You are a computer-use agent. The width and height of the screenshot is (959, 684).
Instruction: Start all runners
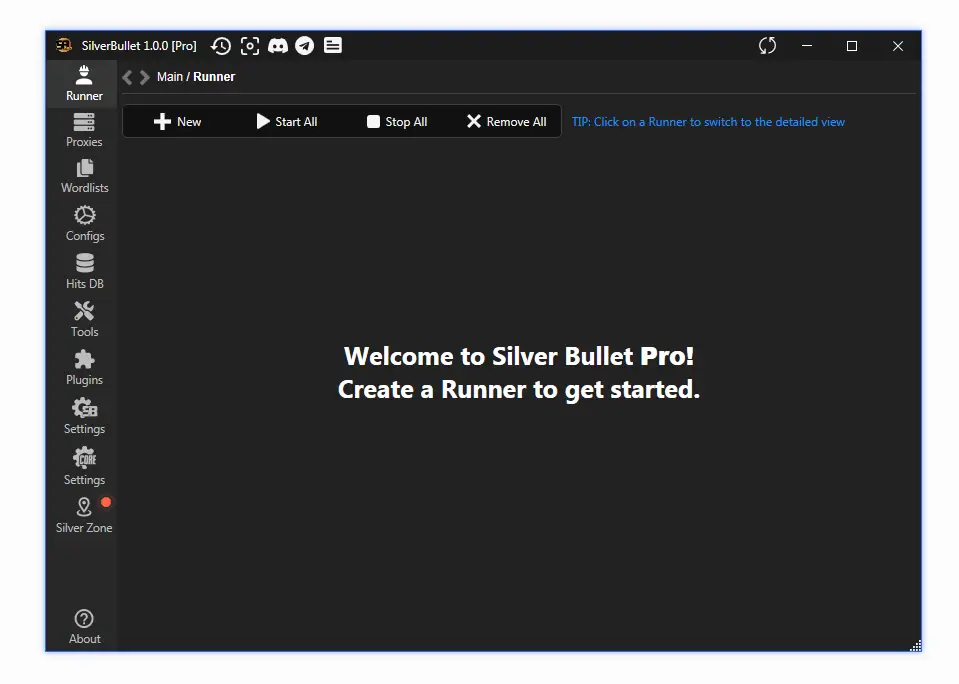pyautogui.click(x=287, y=121)
